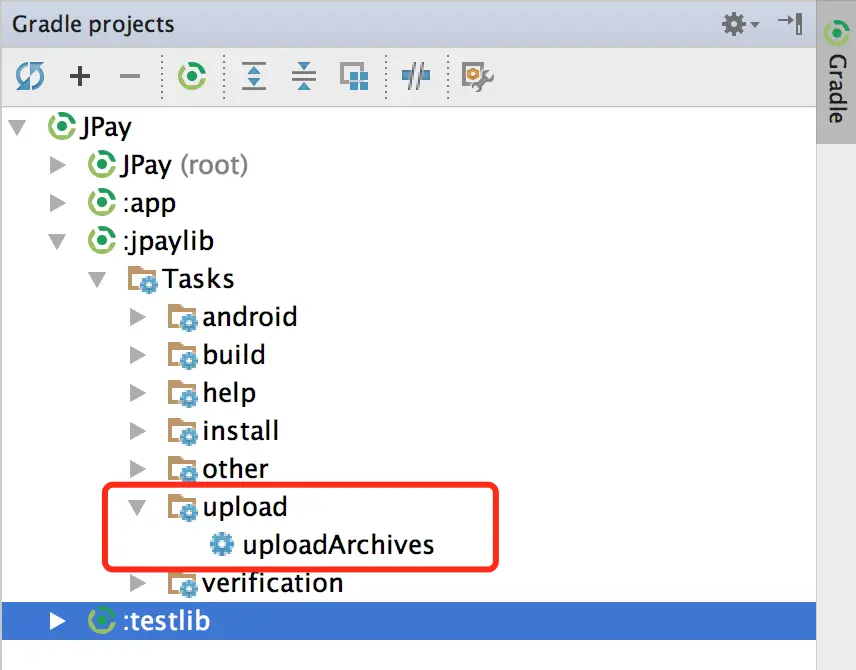Expand the help task group
Viewport: 856px width, 670px height.
[x=138, y=393]
